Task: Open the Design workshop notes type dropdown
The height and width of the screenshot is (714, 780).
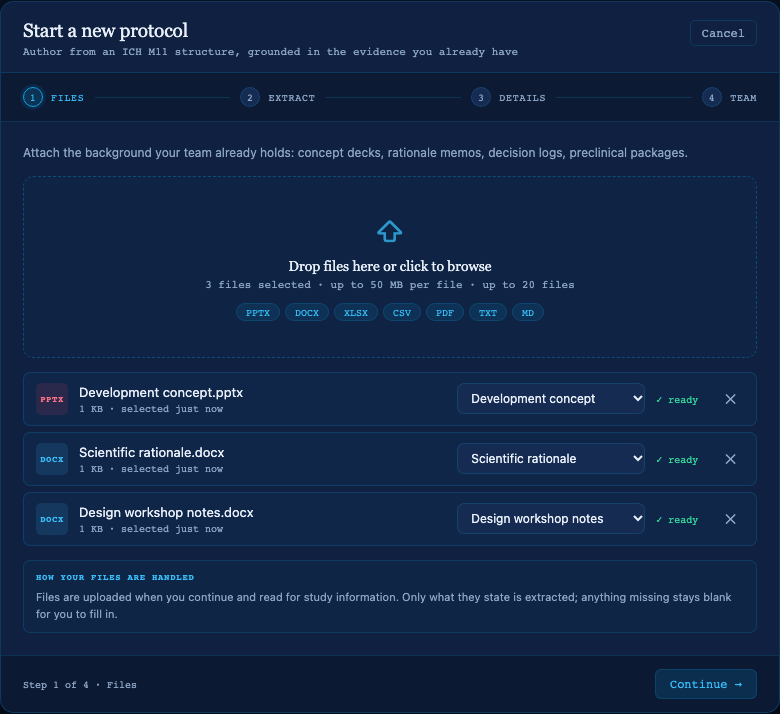Action: click(x=551, y=518)
